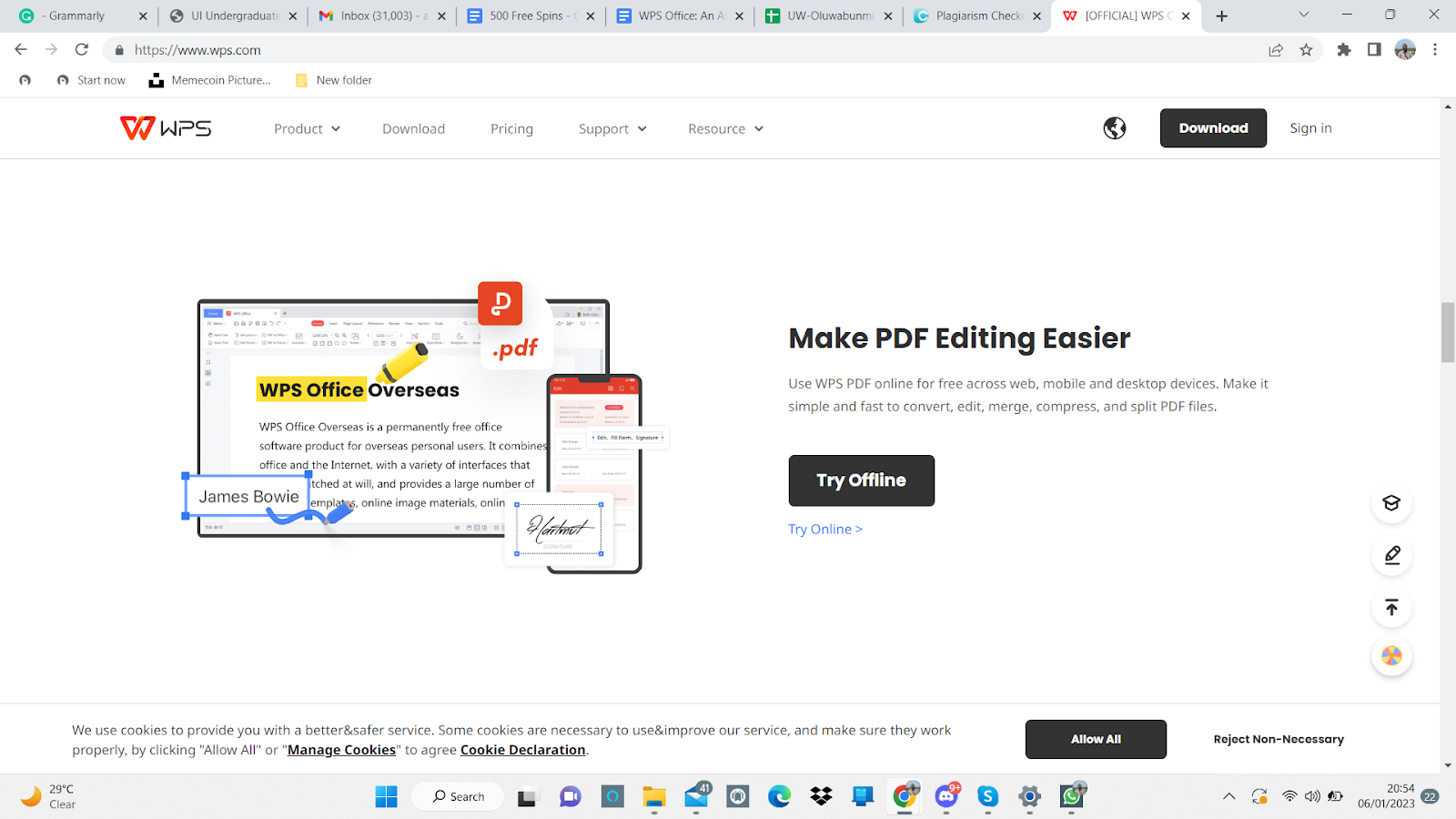Switch to the UW-Oluwabunmi spreadsheet tab
Viewport: 1456px width, 819px height.
pyautogui.click(x=828, y=16)
